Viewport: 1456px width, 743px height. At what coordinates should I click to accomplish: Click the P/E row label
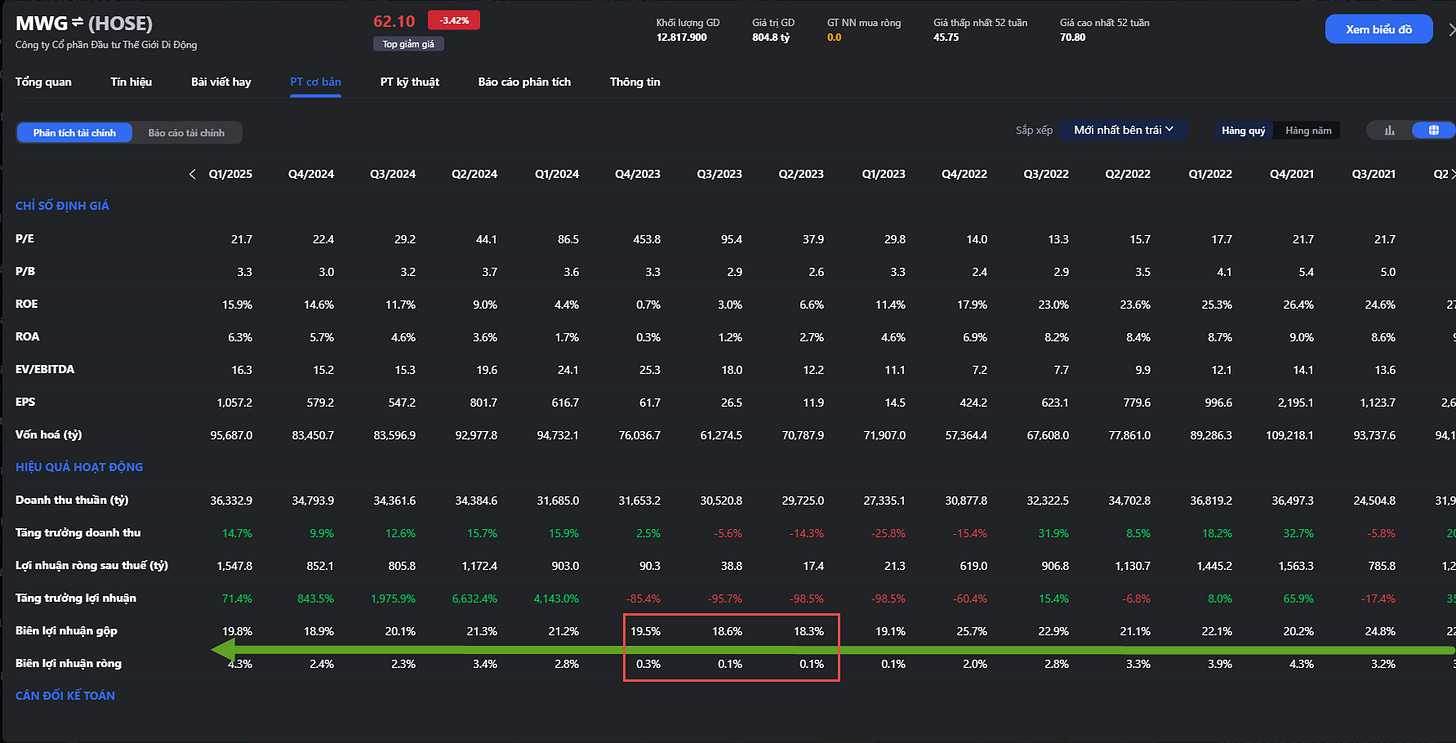pos(26,239)
